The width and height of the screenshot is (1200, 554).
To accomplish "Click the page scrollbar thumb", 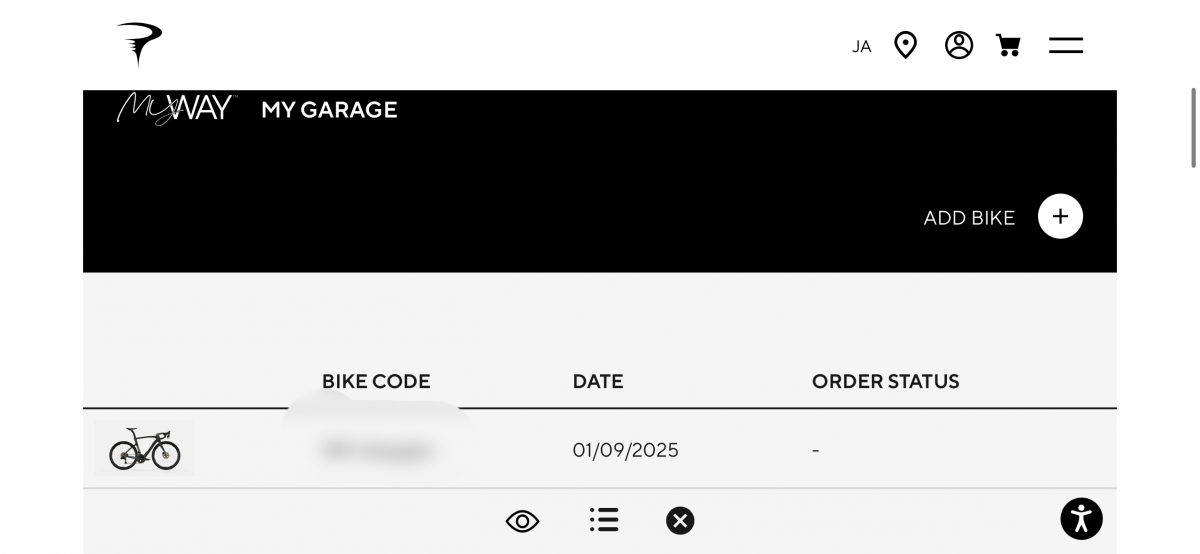I will tap(1193, 128).
